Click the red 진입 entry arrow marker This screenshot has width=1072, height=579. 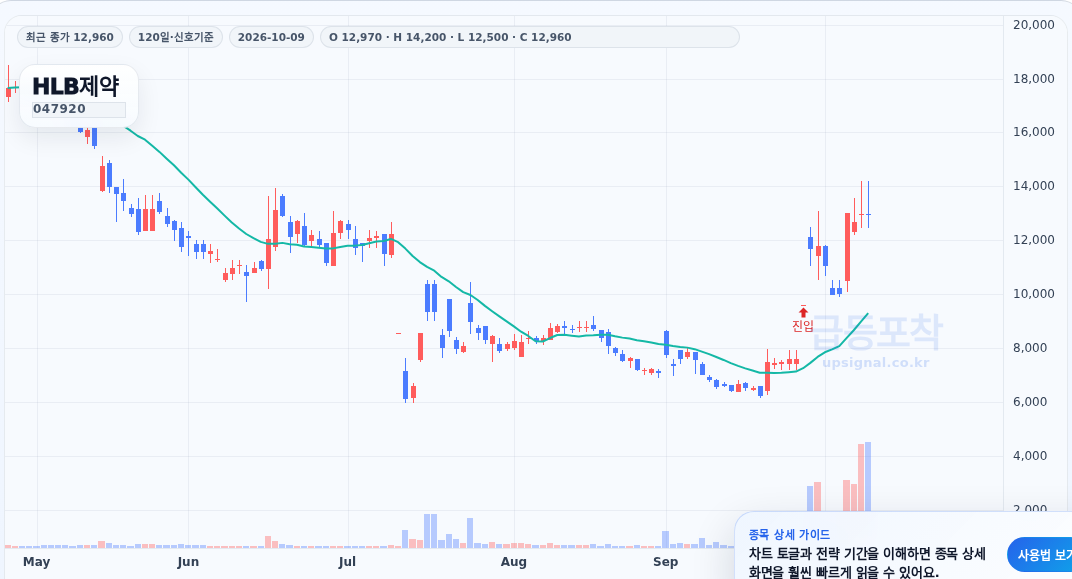pyautogui.click(x=803, y=312)
